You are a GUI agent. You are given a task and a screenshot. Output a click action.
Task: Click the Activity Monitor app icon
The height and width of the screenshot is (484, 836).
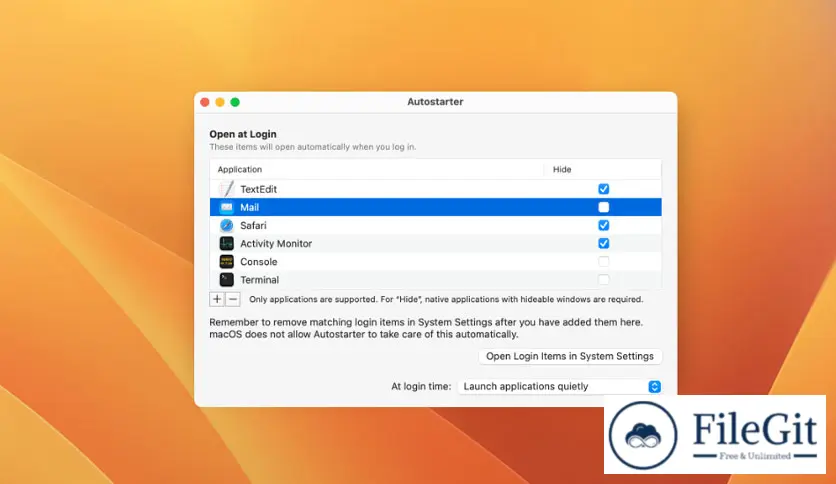coord(227,243)
